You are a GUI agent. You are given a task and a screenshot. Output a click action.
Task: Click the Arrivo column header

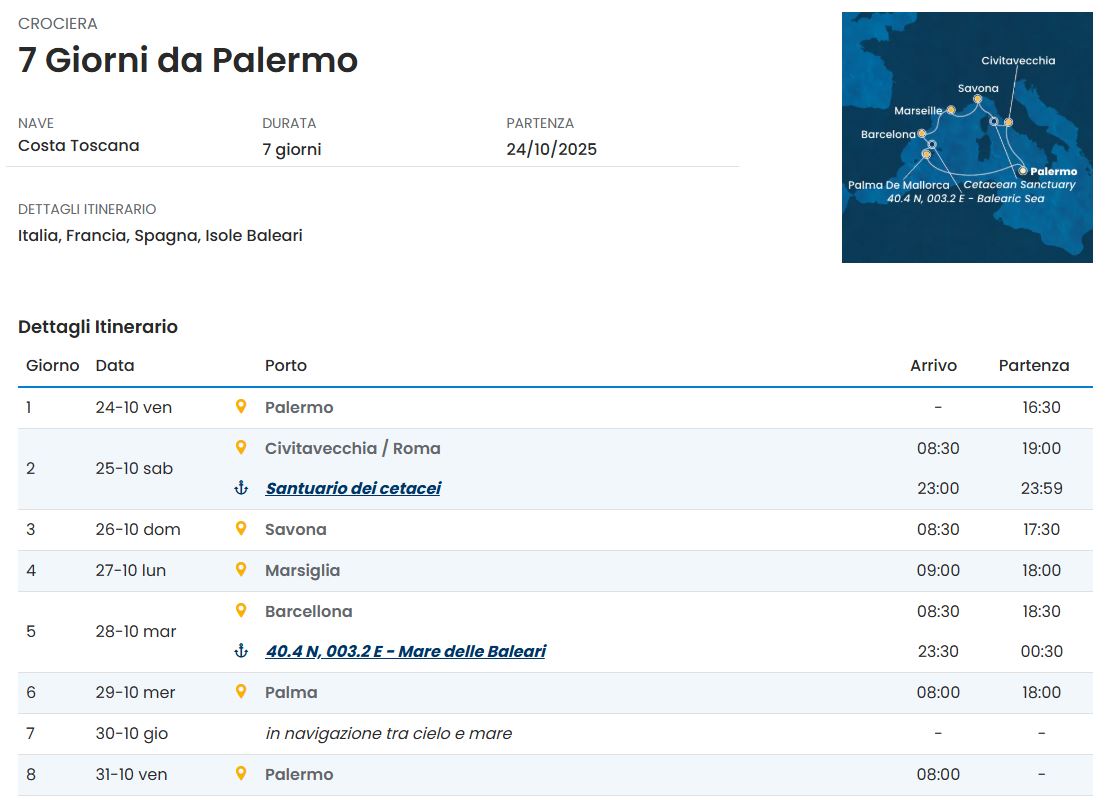[933, 365]
